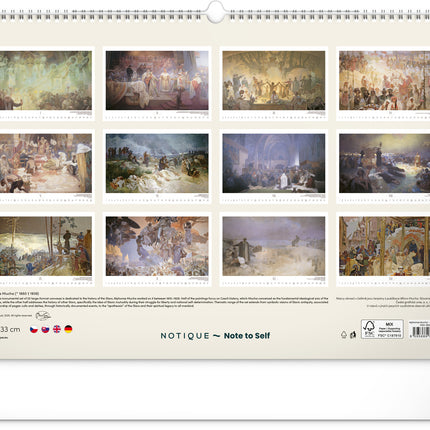Click the German flag icon
430x430 pixels.
click(x=68, y=329)
